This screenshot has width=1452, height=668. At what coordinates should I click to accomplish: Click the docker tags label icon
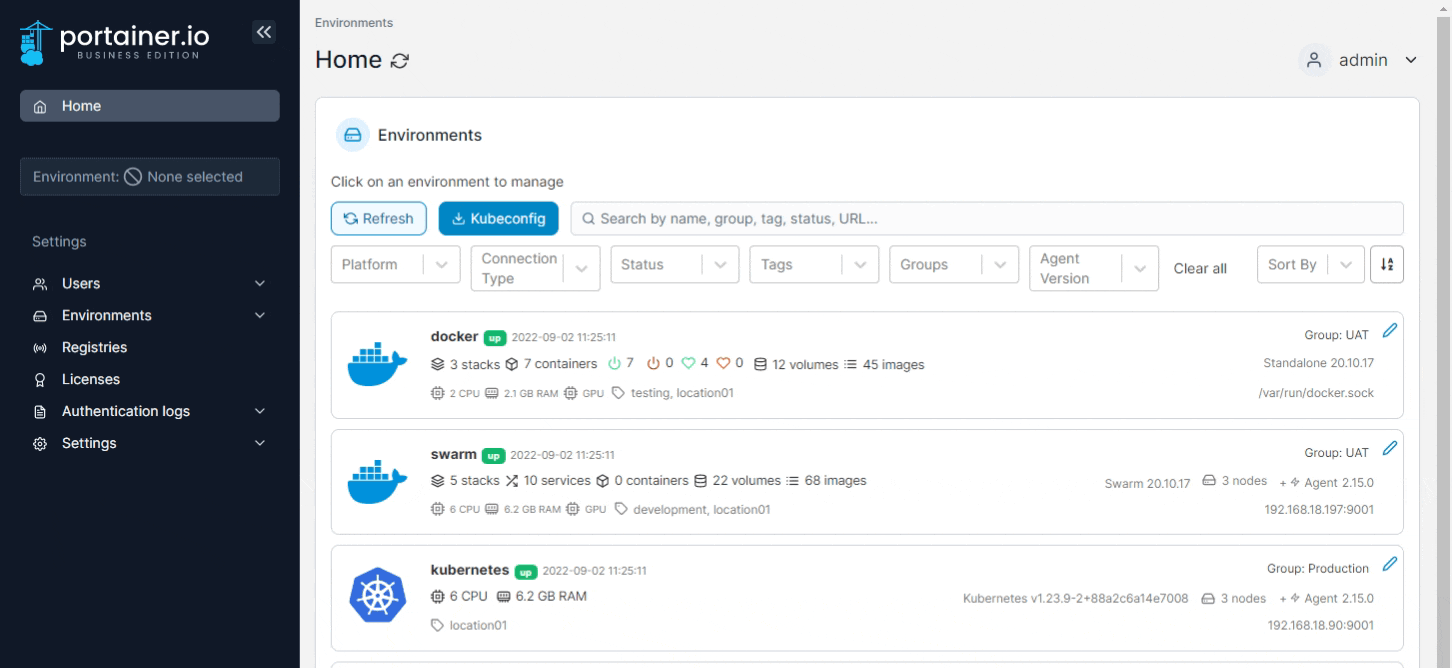pos(619,393)
